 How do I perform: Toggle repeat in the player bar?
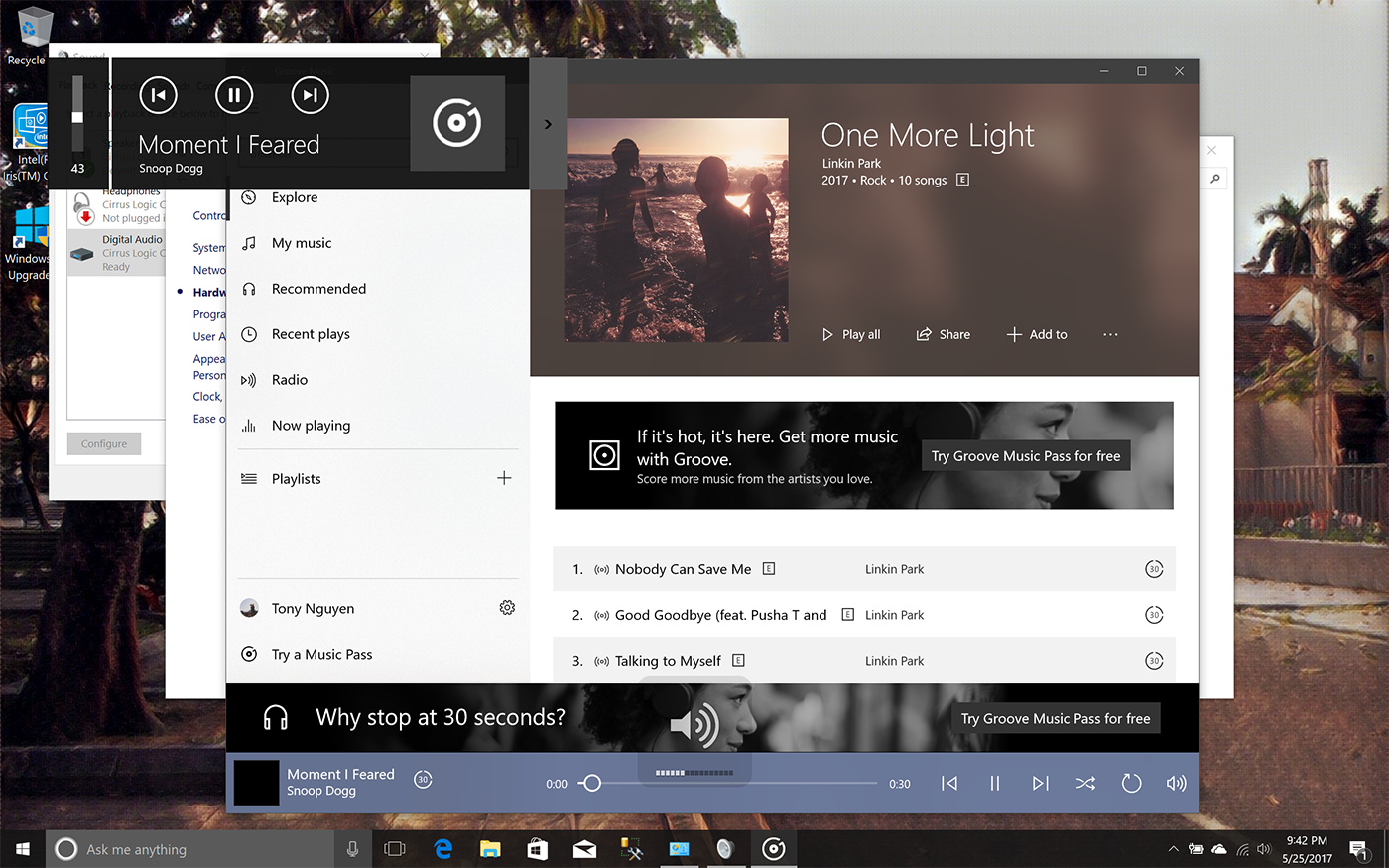tap(1132, 784)
